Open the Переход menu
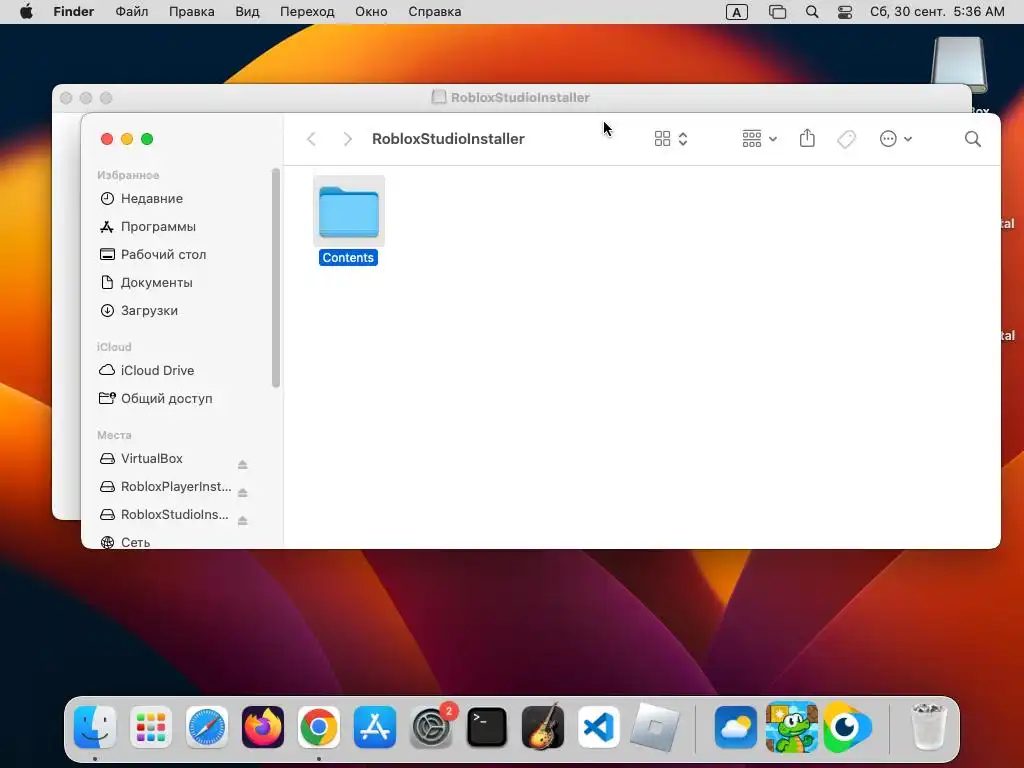 [307, 12]
